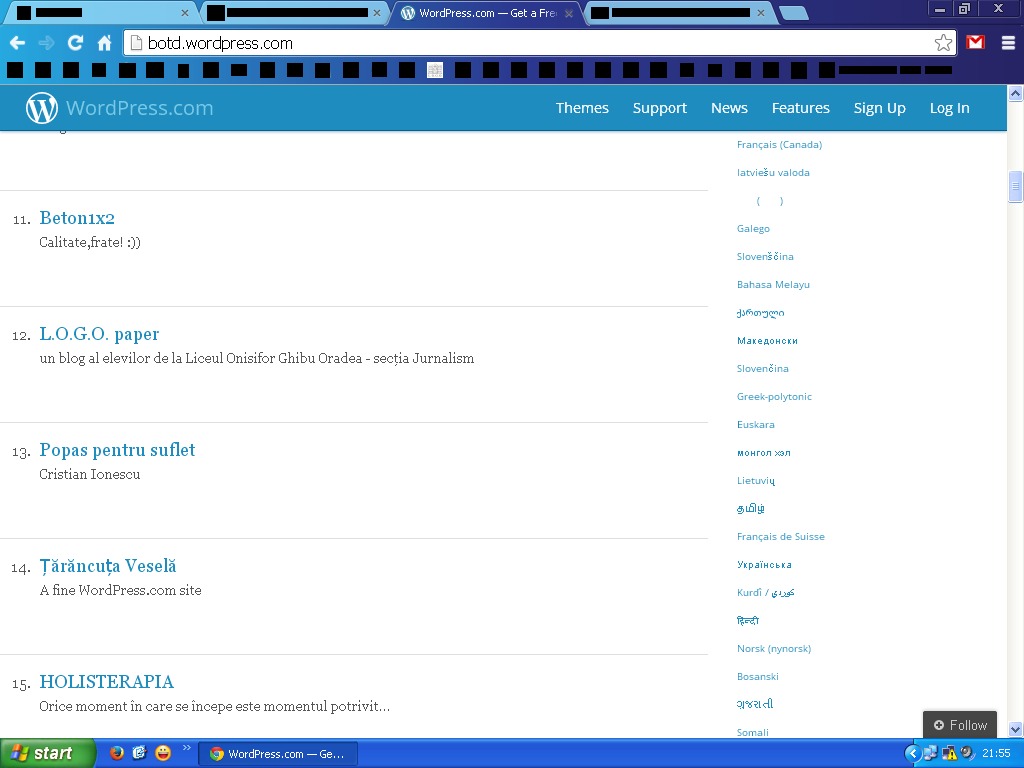The height and width of the screenshot is (768, 1024).
Task: Open the Themes menu item
Action: pos(582,108)
